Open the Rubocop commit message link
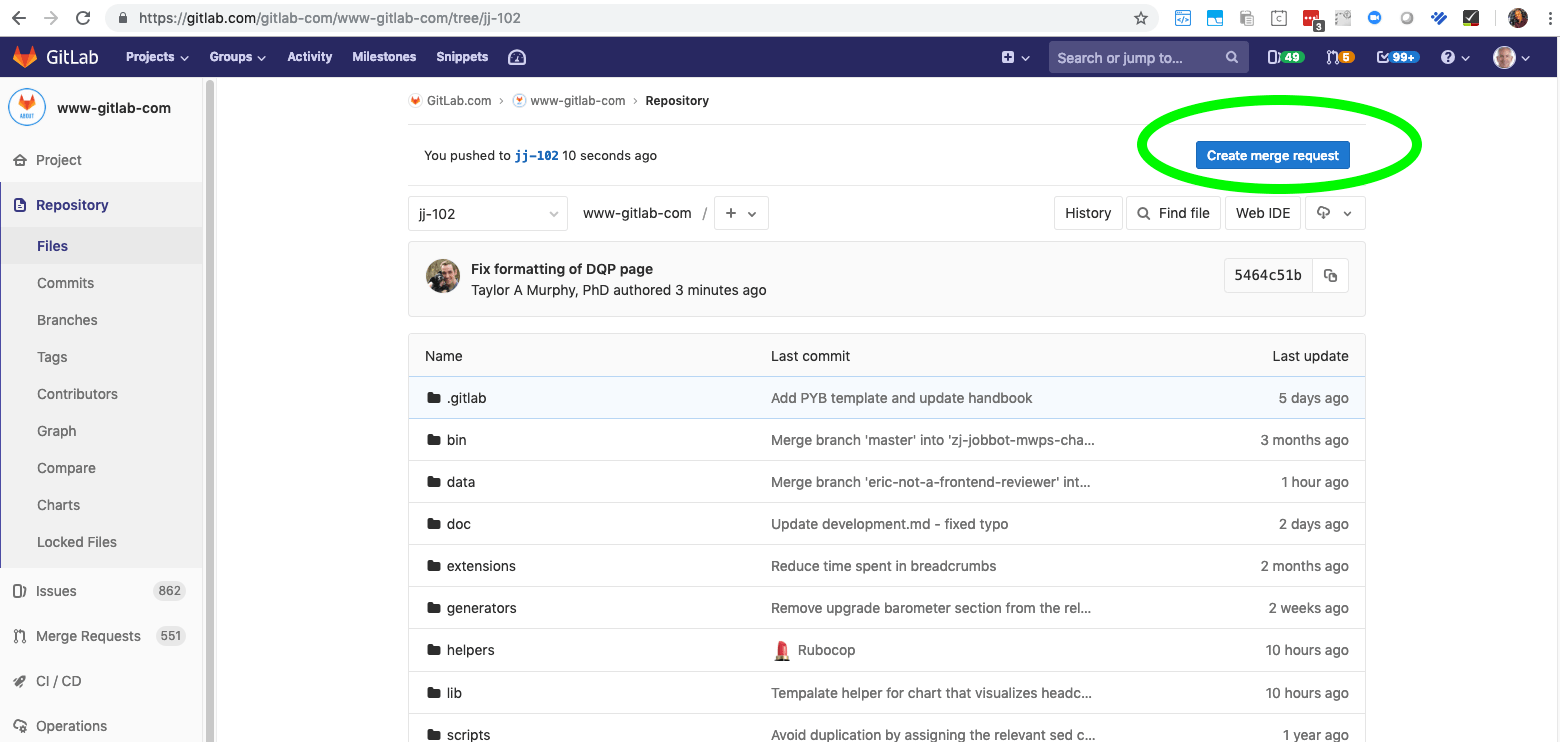The image size is (1560, 742). click(826, 650)
